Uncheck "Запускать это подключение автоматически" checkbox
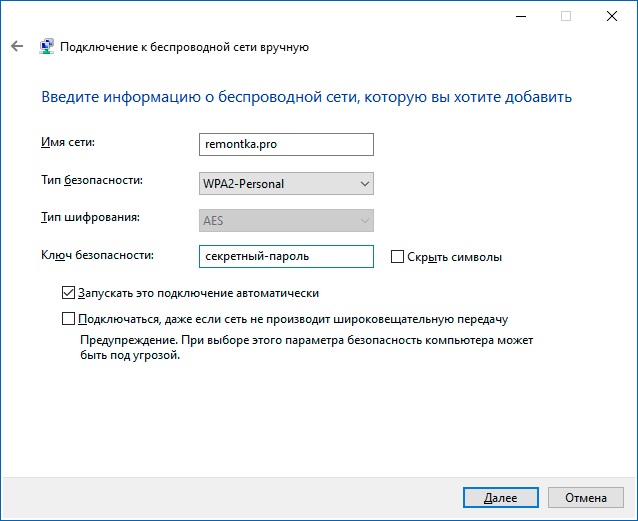 [68, 293]
